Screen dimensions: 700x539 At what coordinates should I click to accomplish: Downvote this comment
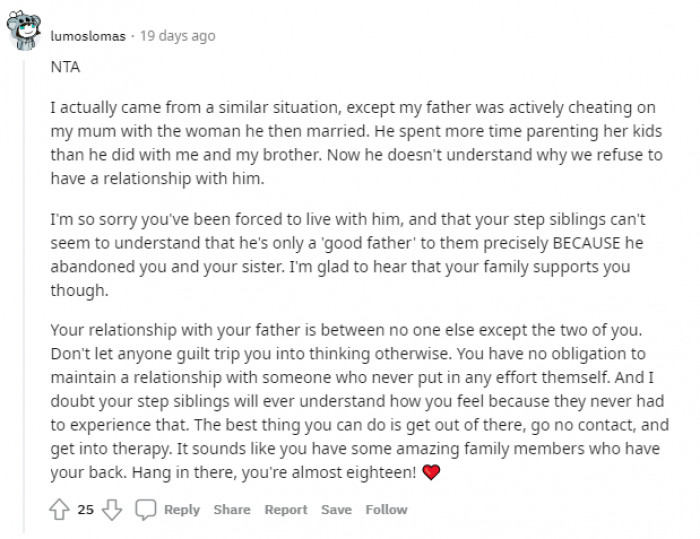[x=112, y=509]
